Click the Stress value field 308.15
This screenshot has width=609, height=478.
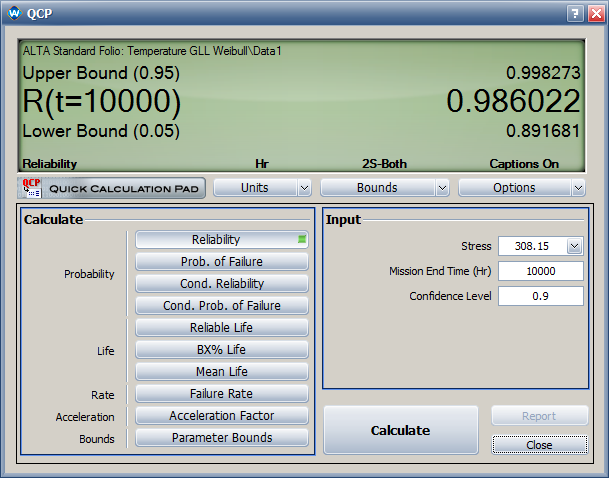pyautogui.click(x=532, y=246)
